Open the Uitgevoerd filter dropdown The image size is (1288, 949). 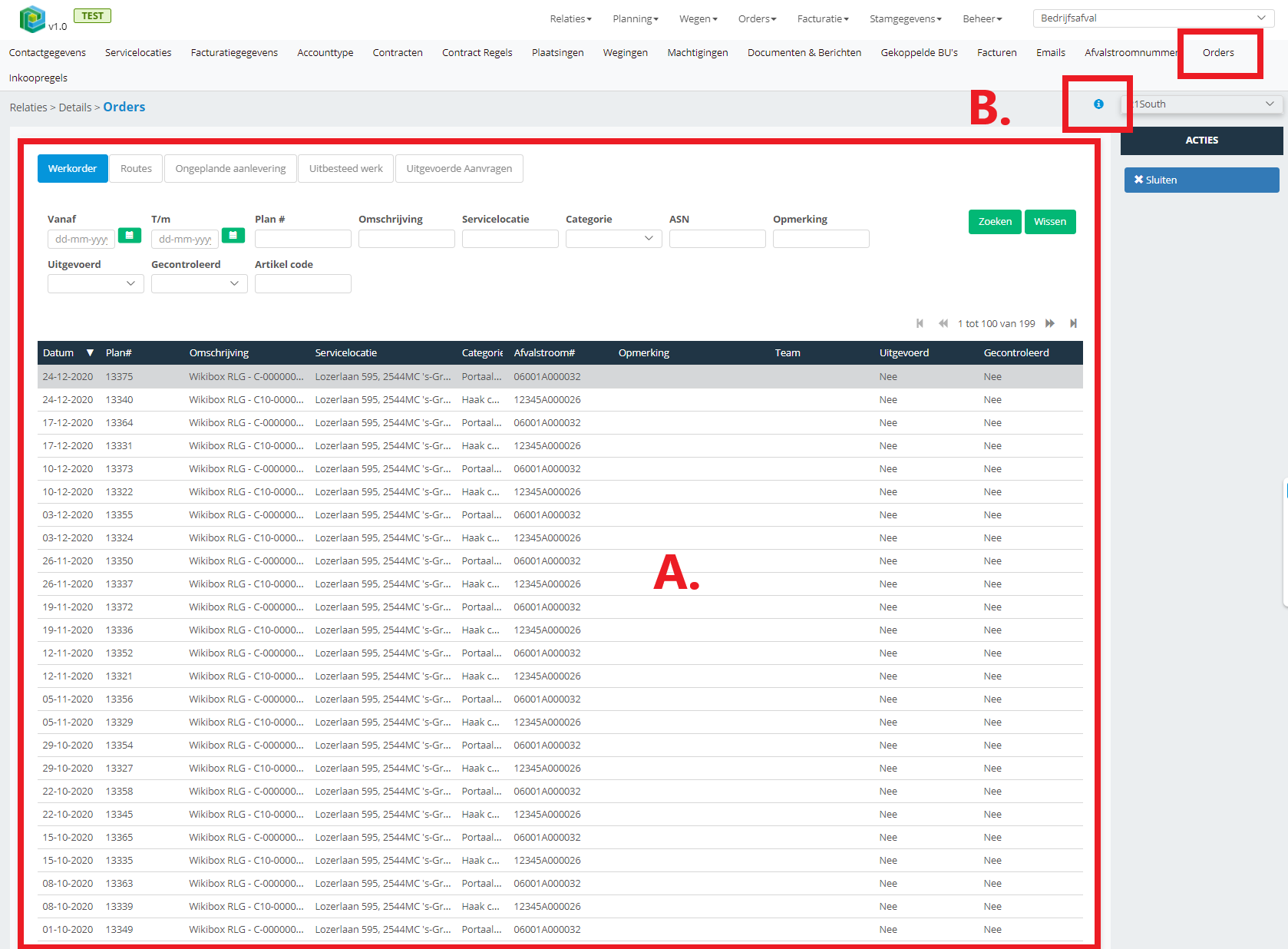pyautogui.click(x=95, y=283)
